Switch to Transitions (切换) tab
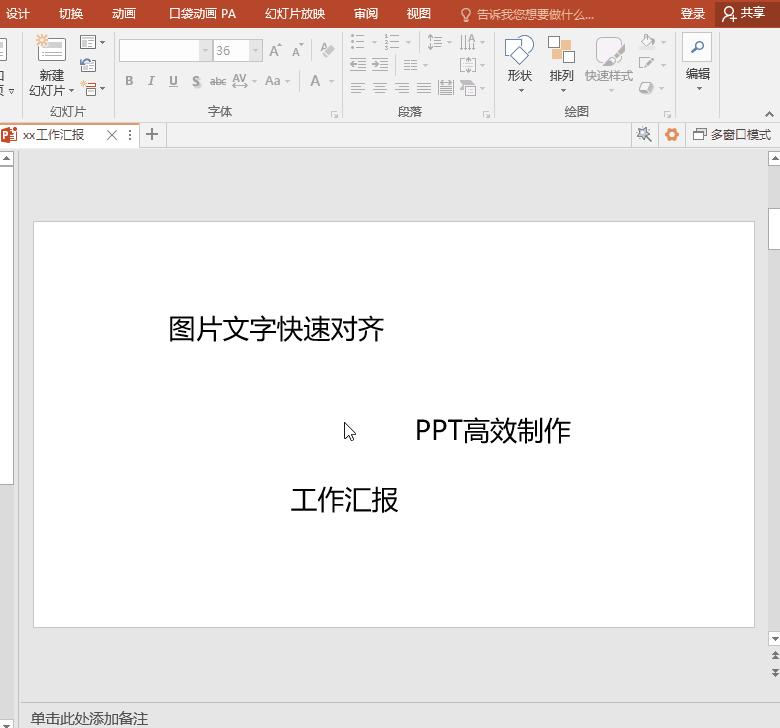Screen dimensions: 780x728 71,13
